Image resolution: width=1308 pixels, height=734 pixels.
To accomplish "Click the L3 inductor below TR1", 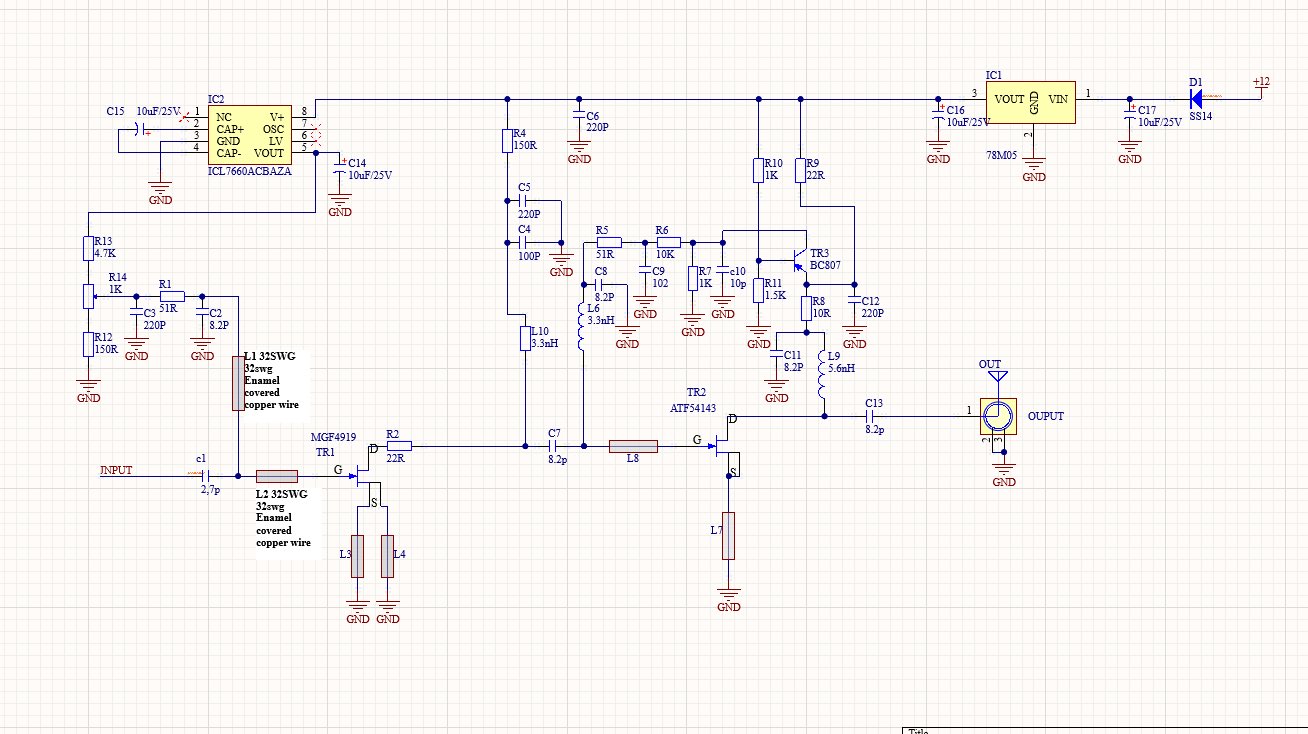I will 357,555.
